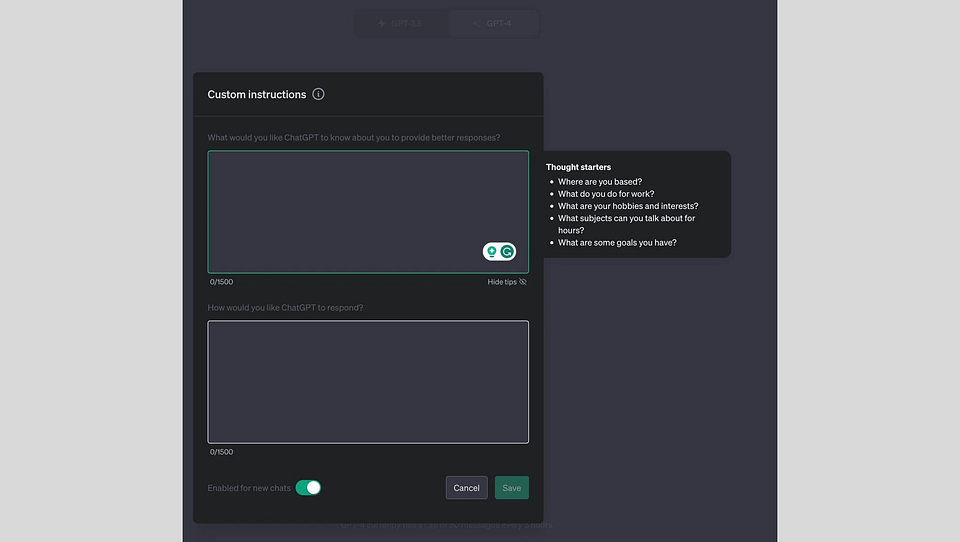Click the info icon beside Custom instructions
This screenshot has height=542, width=960.
coord(318,94)
